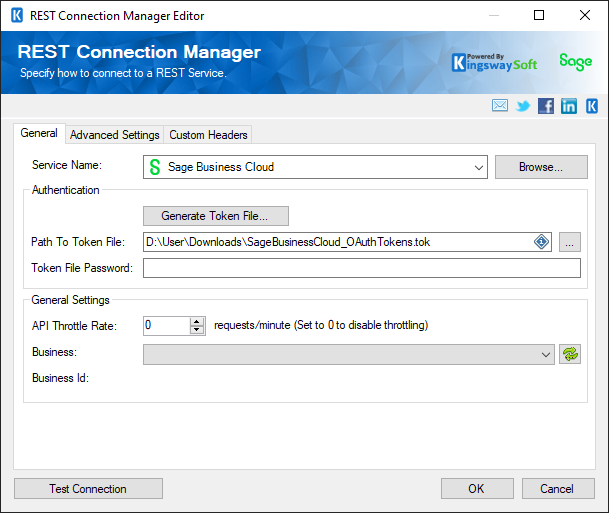Viewport: 609px width, 513px height.
Task: Maximize the REST Connection Manager Editor window
Action: pyautogui.click(x=539, y=16)
